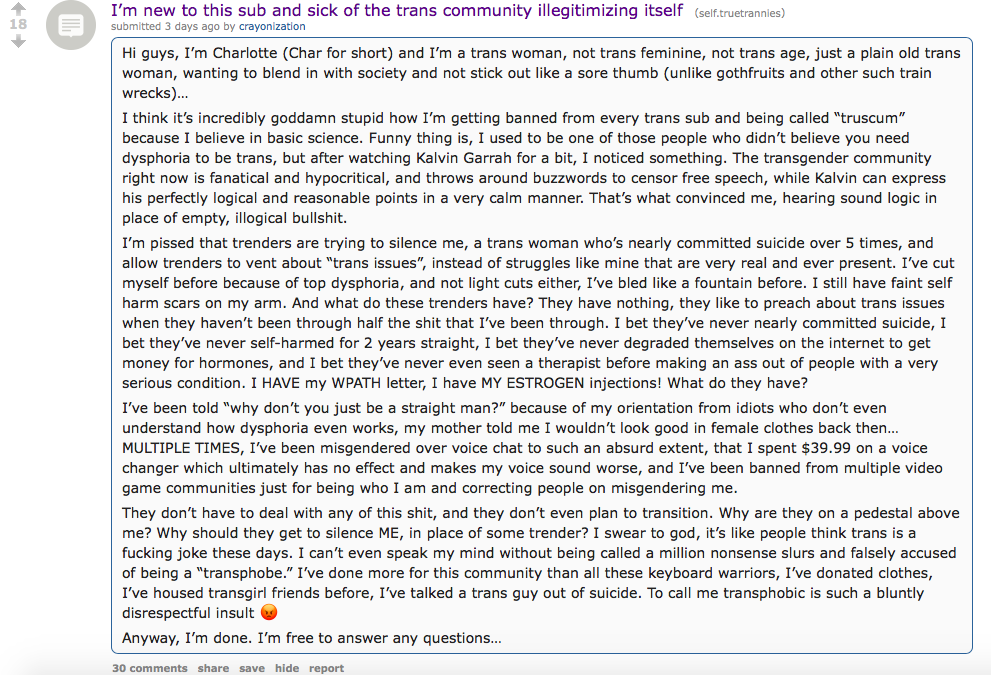Viewport: 991px width, 675px height.
Task: Report this post
Action: coord(326,668)
